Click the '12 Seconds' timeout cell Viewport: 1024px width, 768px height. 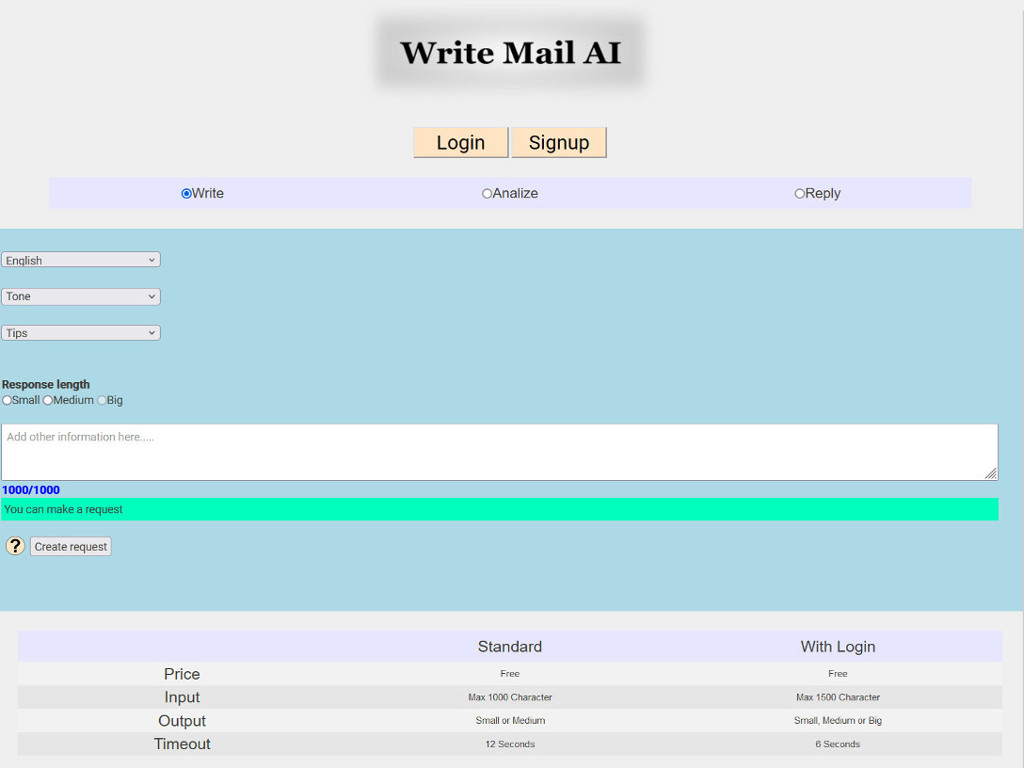coord(510,744)
